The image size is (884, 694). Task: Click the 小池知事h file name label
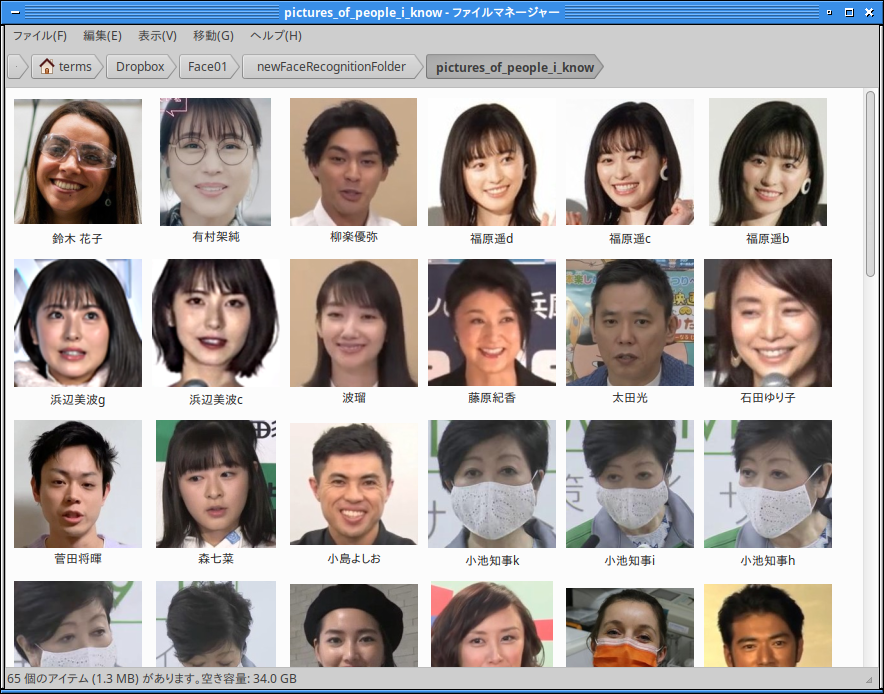pos(768,561)
